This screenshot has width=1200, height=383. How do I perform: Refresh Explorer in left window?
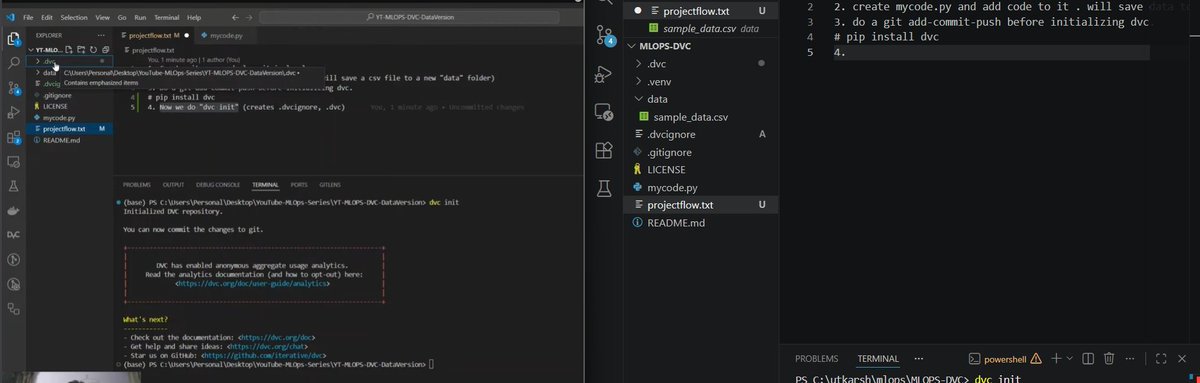click(92, 49)
